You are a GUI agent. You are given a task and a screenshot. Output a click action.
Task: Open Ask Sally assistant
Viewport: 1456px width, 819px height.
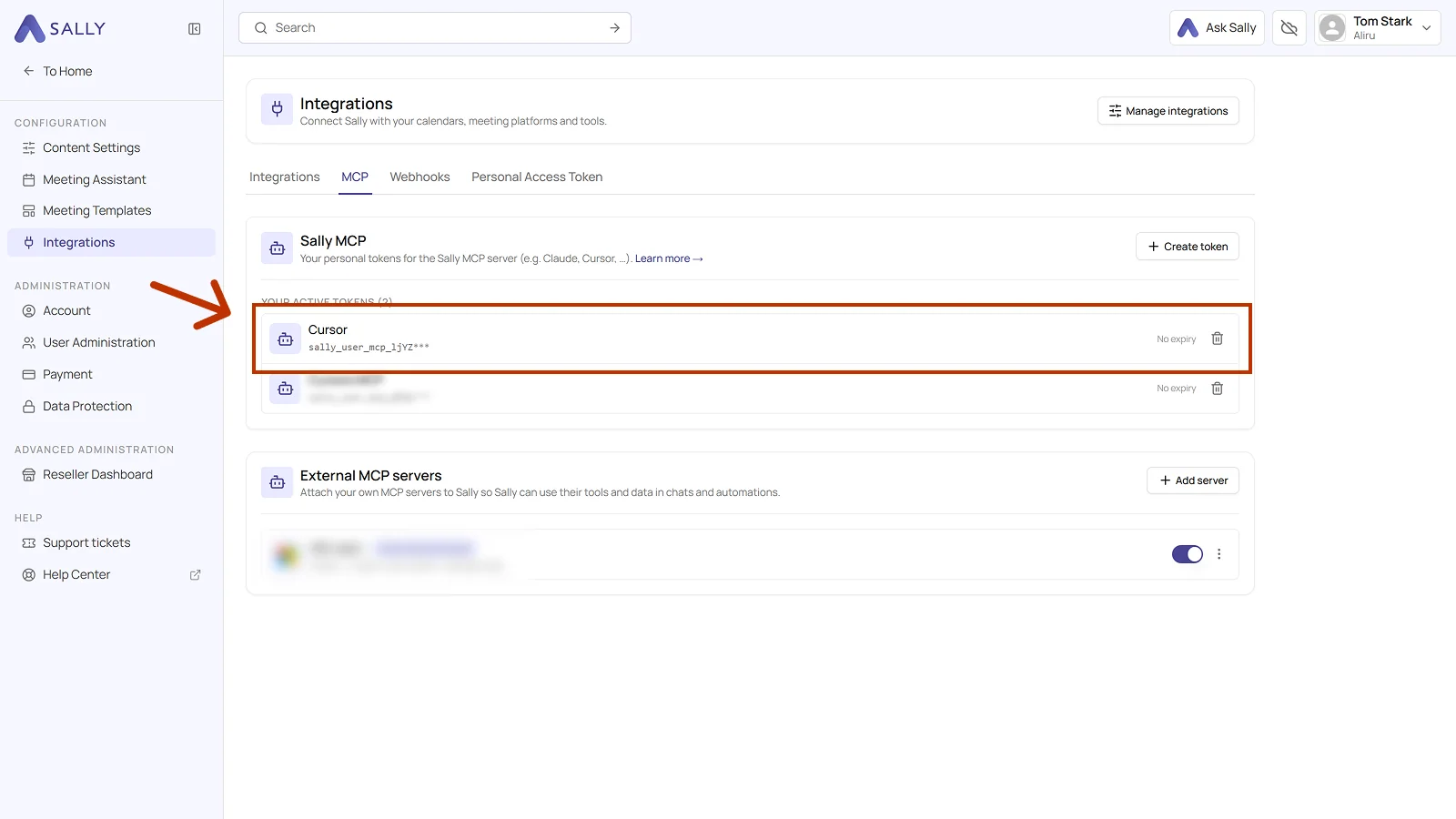click(x=1217, y=27)
